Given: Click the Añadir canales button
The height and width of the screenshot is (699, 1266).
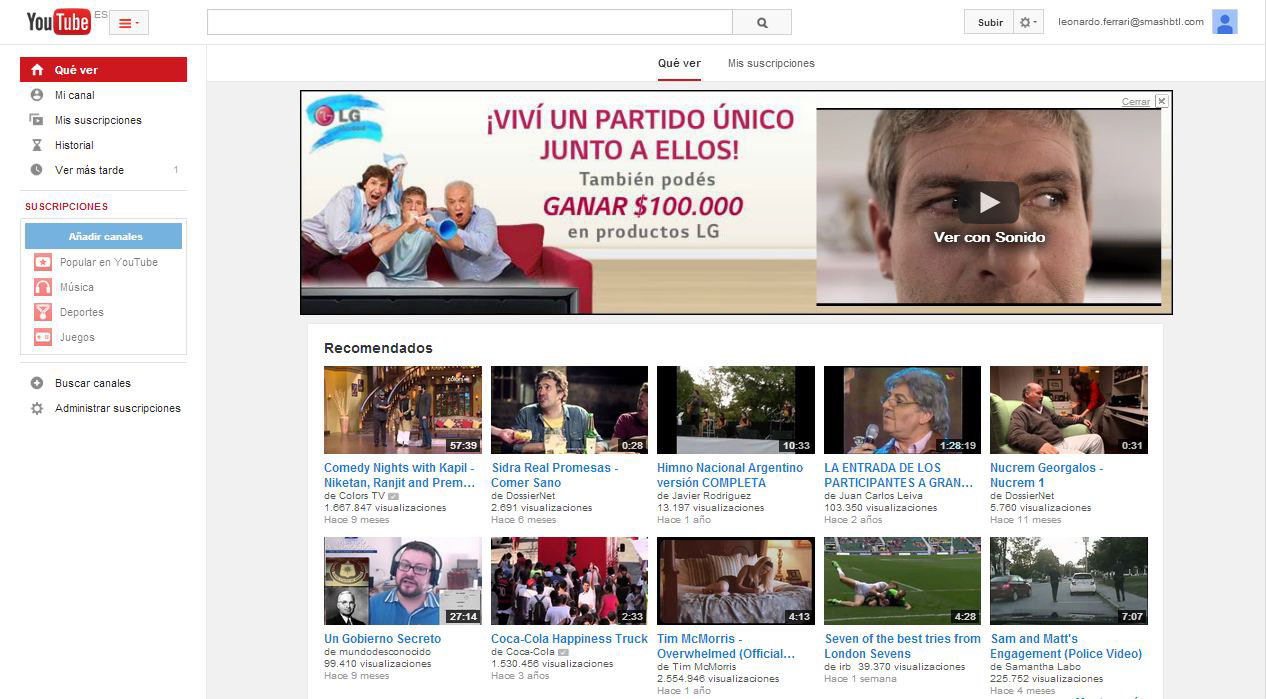Looking at the screenshot, I should [x=104, y=236].
